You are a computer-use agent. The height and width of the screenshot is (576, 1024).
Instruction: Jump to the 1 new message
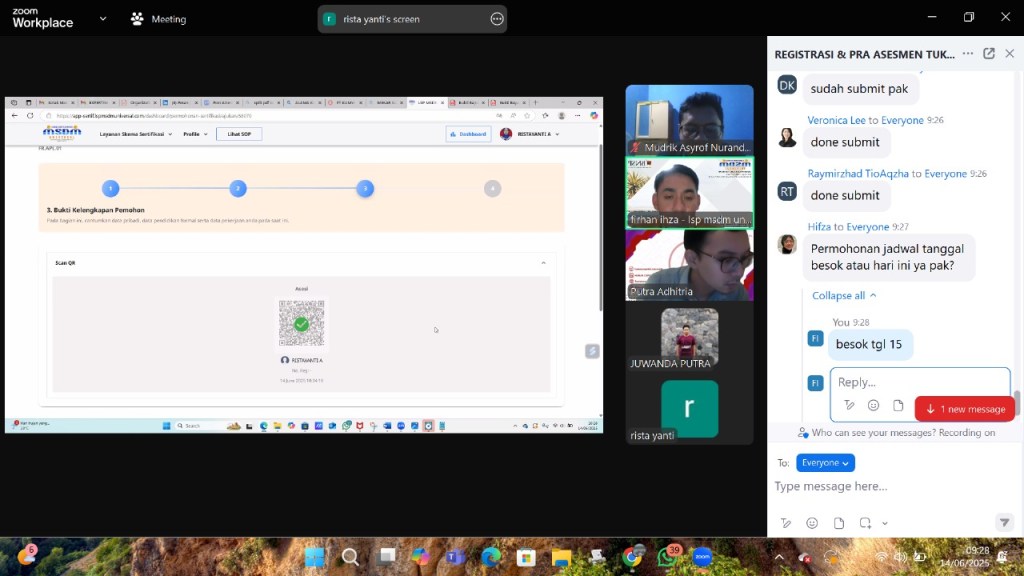tap(965, 409)
